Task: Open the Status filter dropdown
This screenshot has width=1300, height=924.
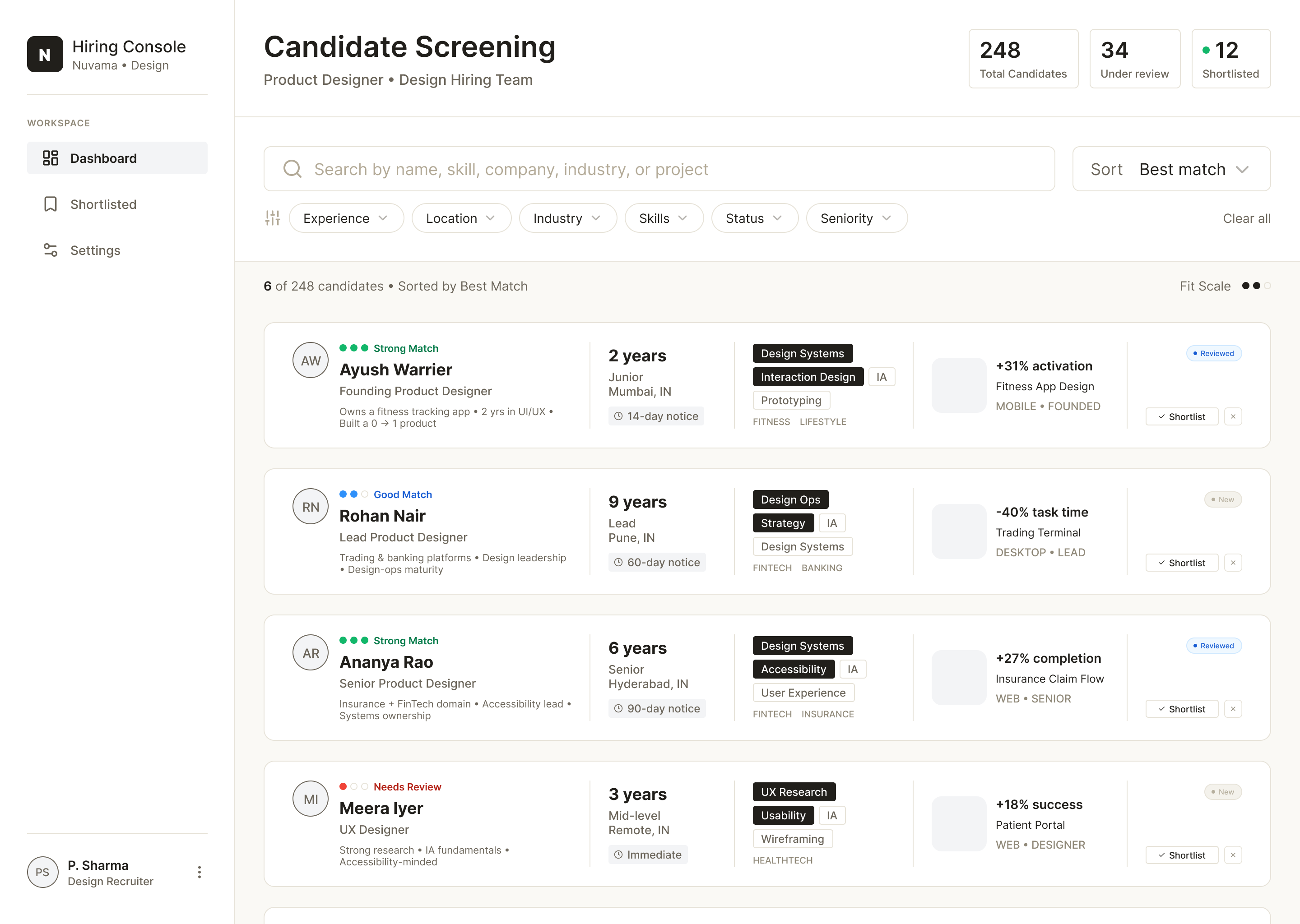Action: [755, 218]
